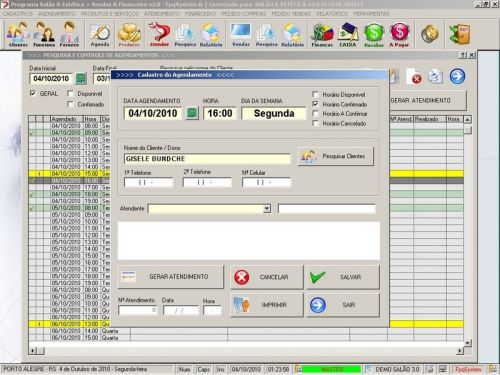Expand the Atendente dropdown
This screenshot has width=500, height=375.
[267, 209]
